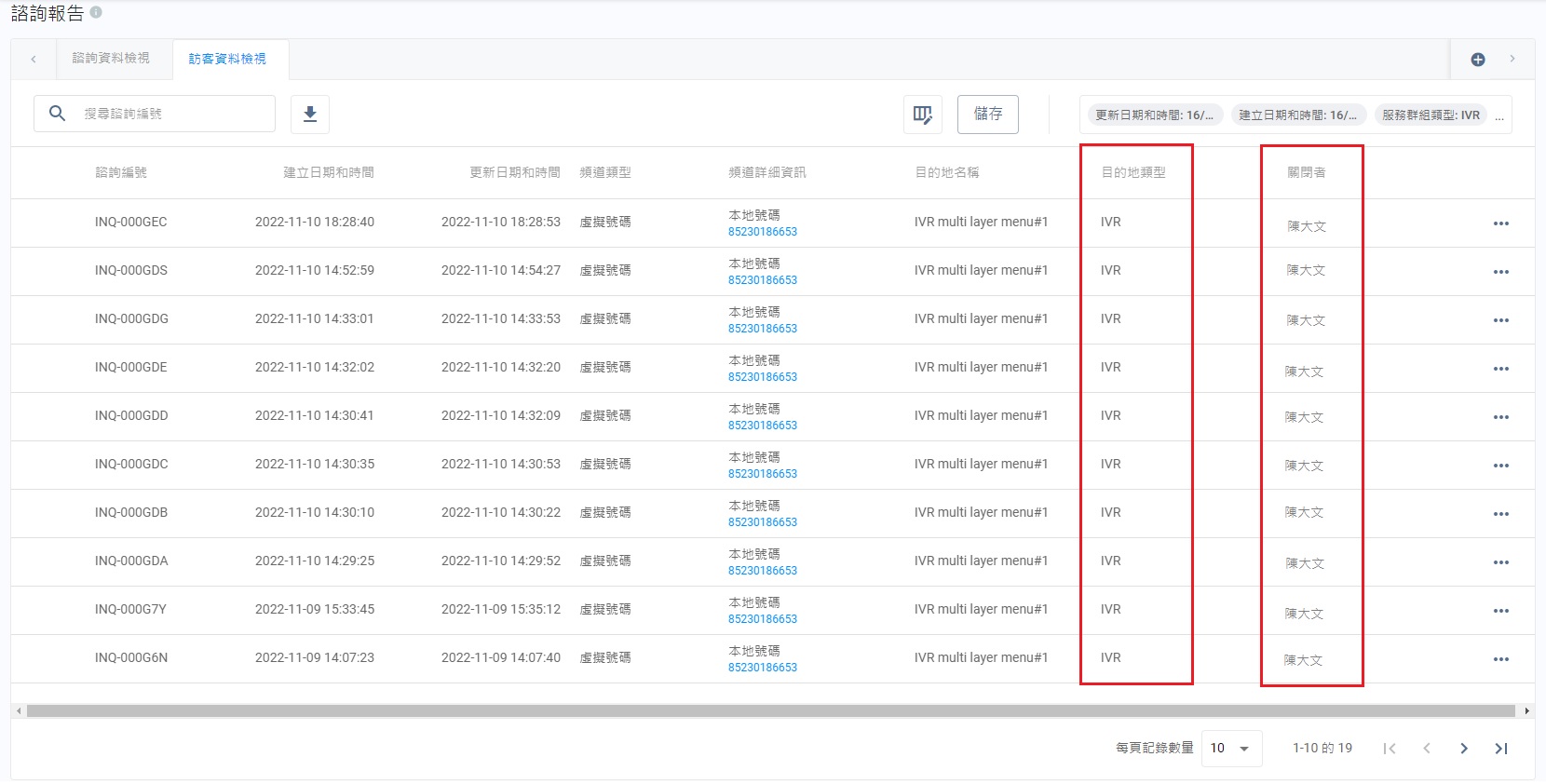Image resolution: width=1546 pixels, height=784 pixels.
Task: Sort by the 建立日期和時間 column header
Action: click(x=328, y=172)
